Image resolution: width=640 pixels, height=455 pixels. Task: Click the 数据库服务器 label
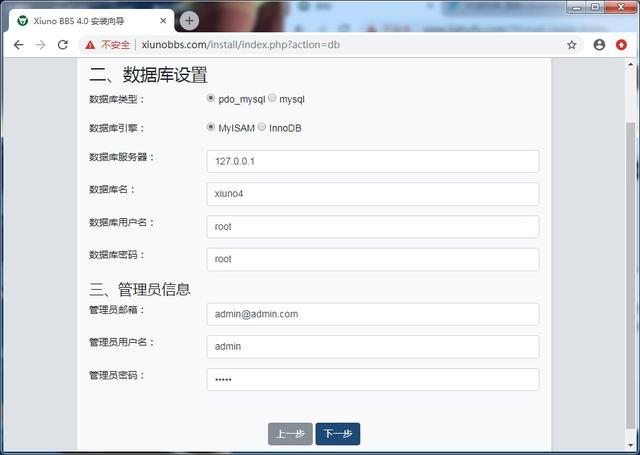122,157
